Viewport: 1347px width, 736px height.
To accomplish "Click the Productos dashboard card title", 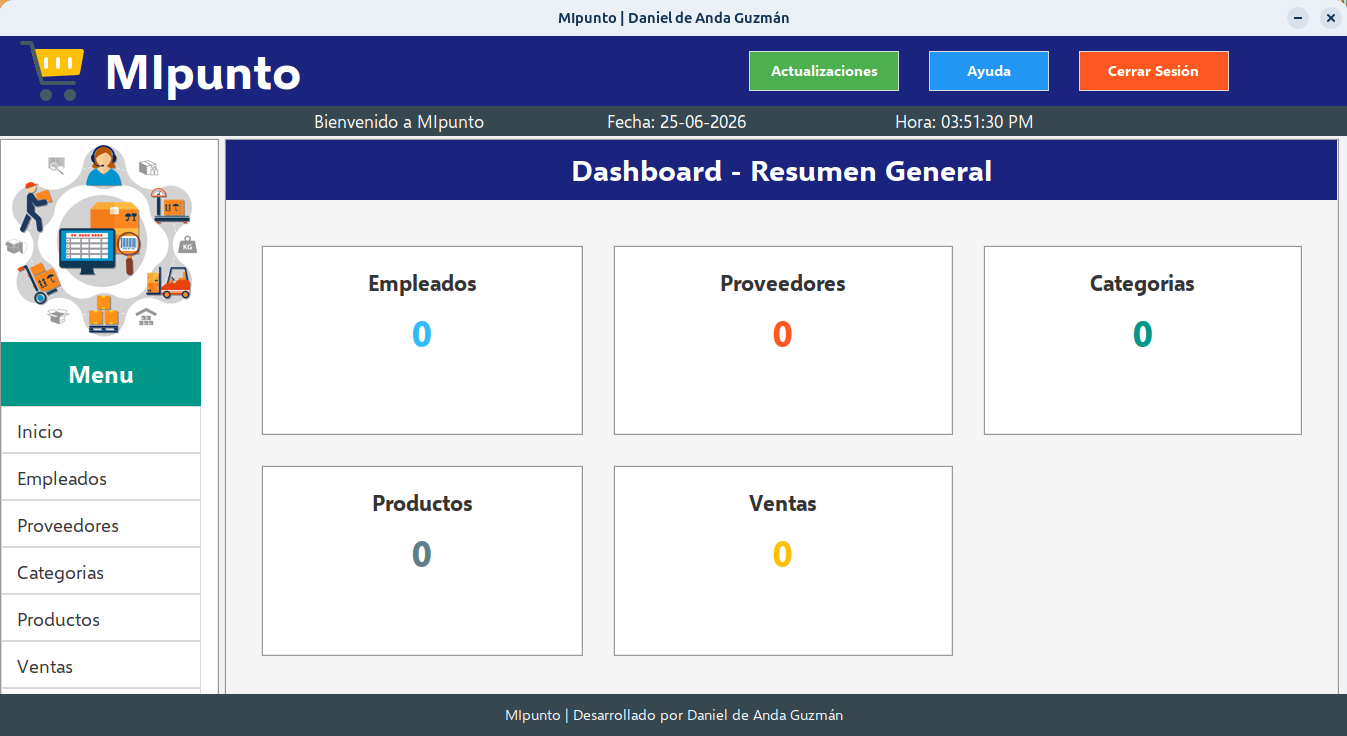I will tap(422, 503).
